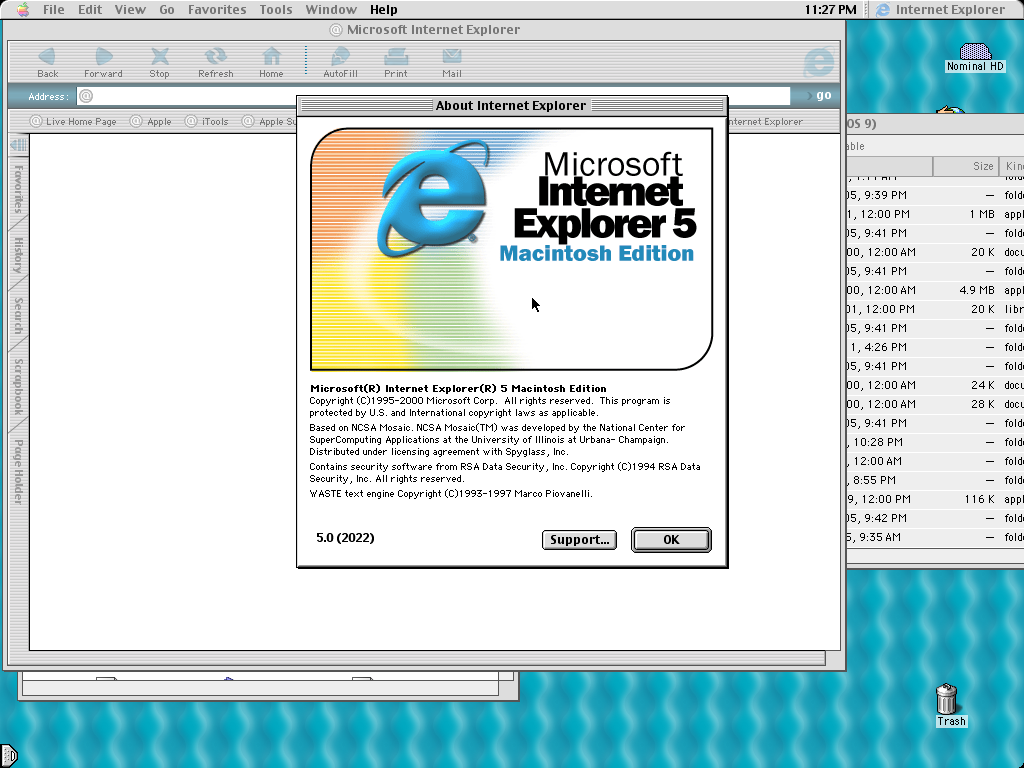
Task: Open the Go menu
Action: coord(167,10)
